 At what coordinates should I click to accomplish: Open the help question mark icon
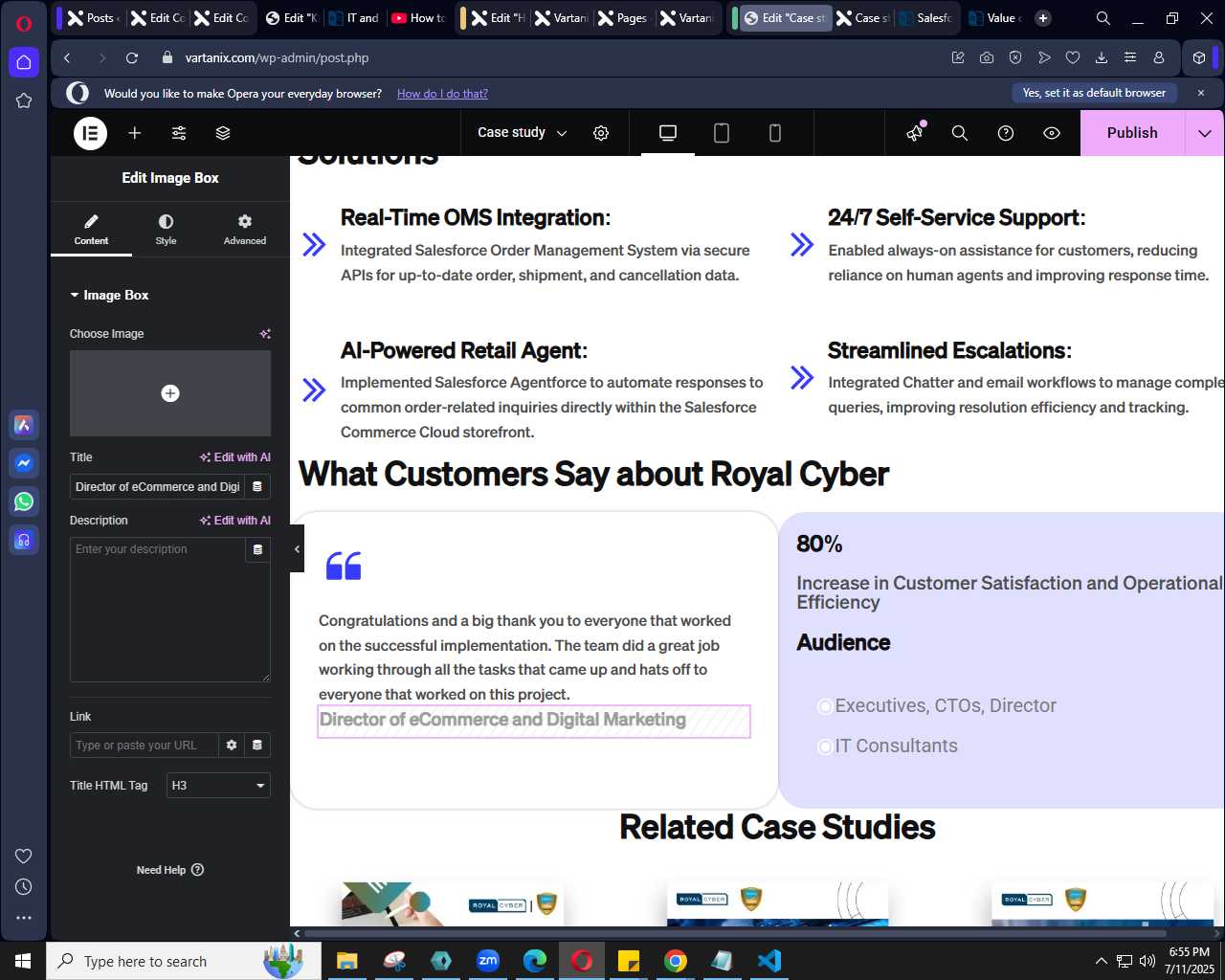pyautogui.click(x=1006, y=133)
